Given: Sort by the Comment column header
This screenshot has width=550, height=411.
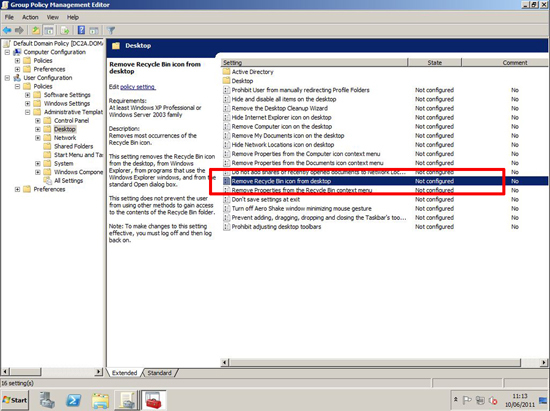Looking at the screenshot, I should [x=505, y=62].
